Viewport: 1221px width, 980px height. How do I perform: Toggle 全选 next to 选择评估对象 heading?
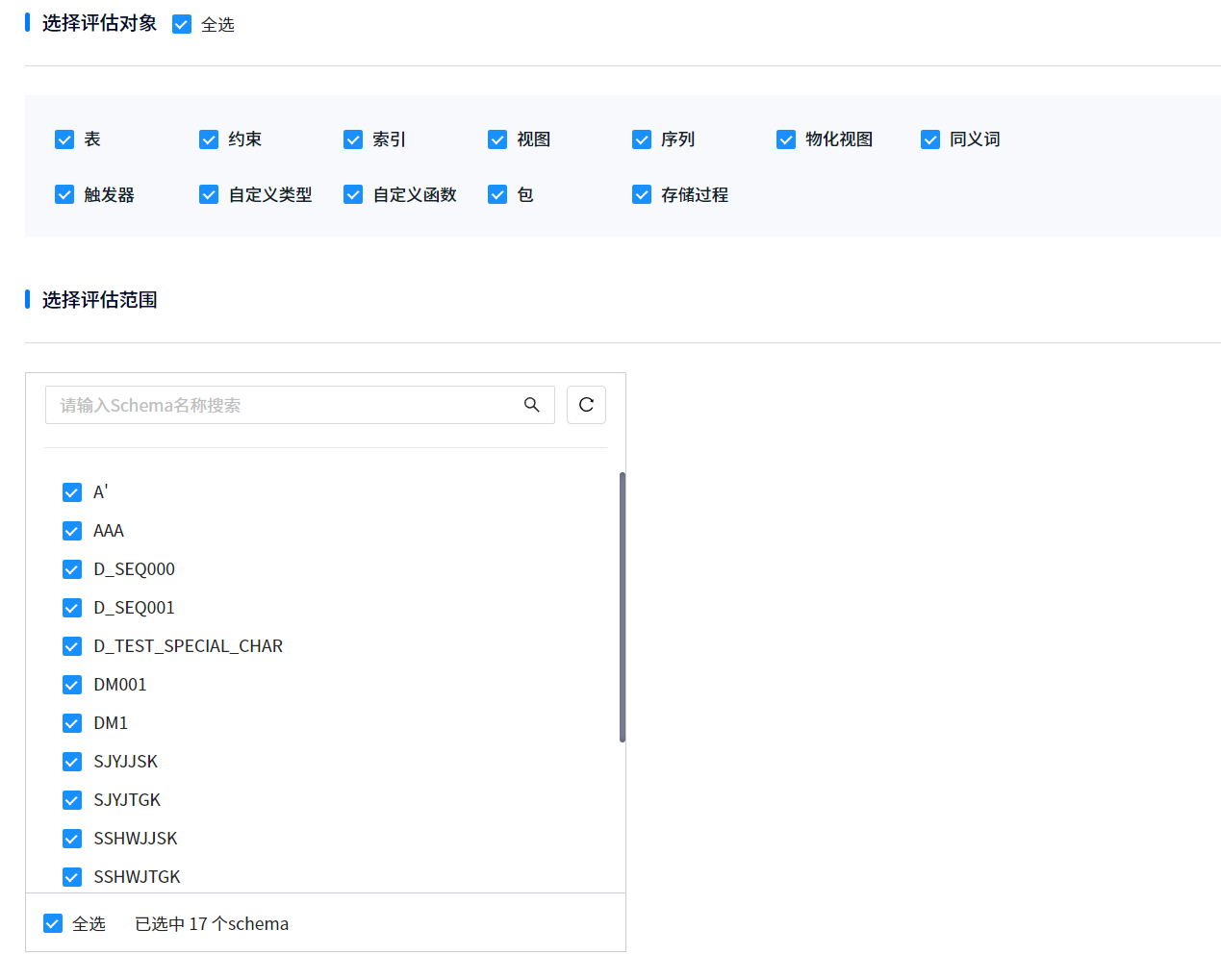pos(182,24)
